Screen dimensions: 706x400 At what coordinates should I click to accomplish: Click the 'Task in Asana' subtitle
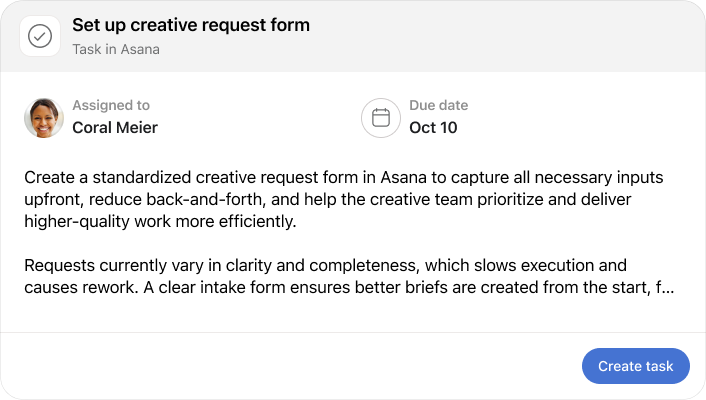tap(116, 49)
